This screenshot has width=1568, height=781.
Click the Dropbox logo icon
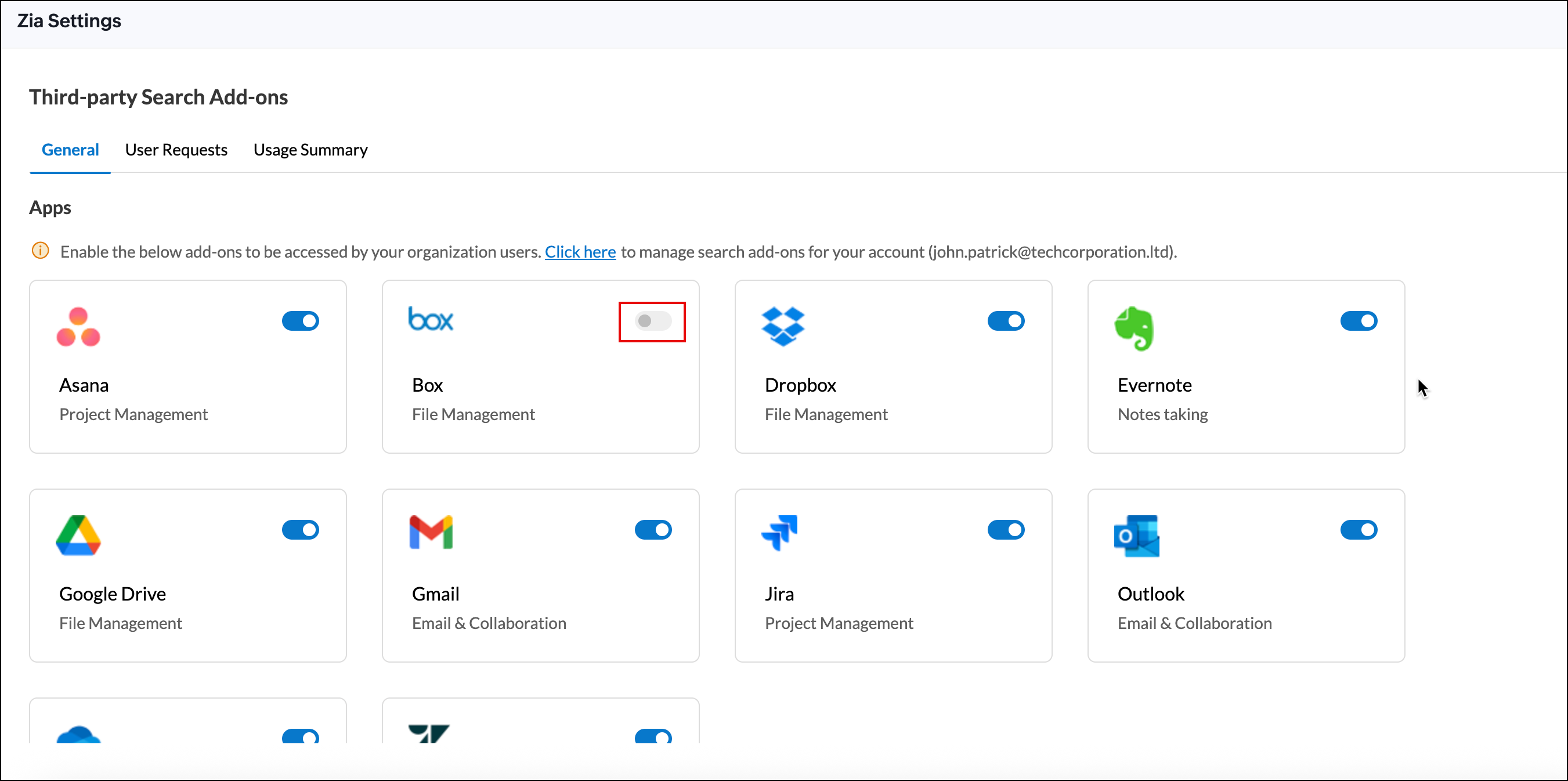pos(783,327)
